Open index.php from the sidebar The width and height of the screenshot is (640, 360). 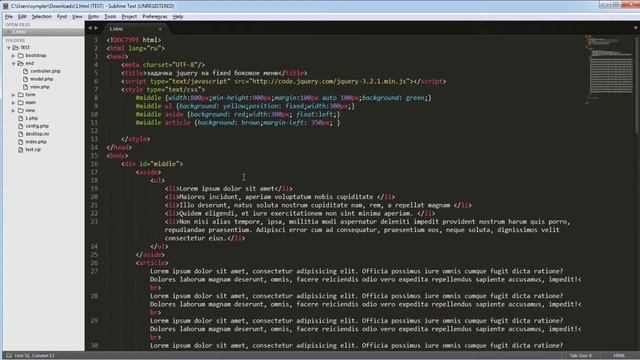(36, 142)
